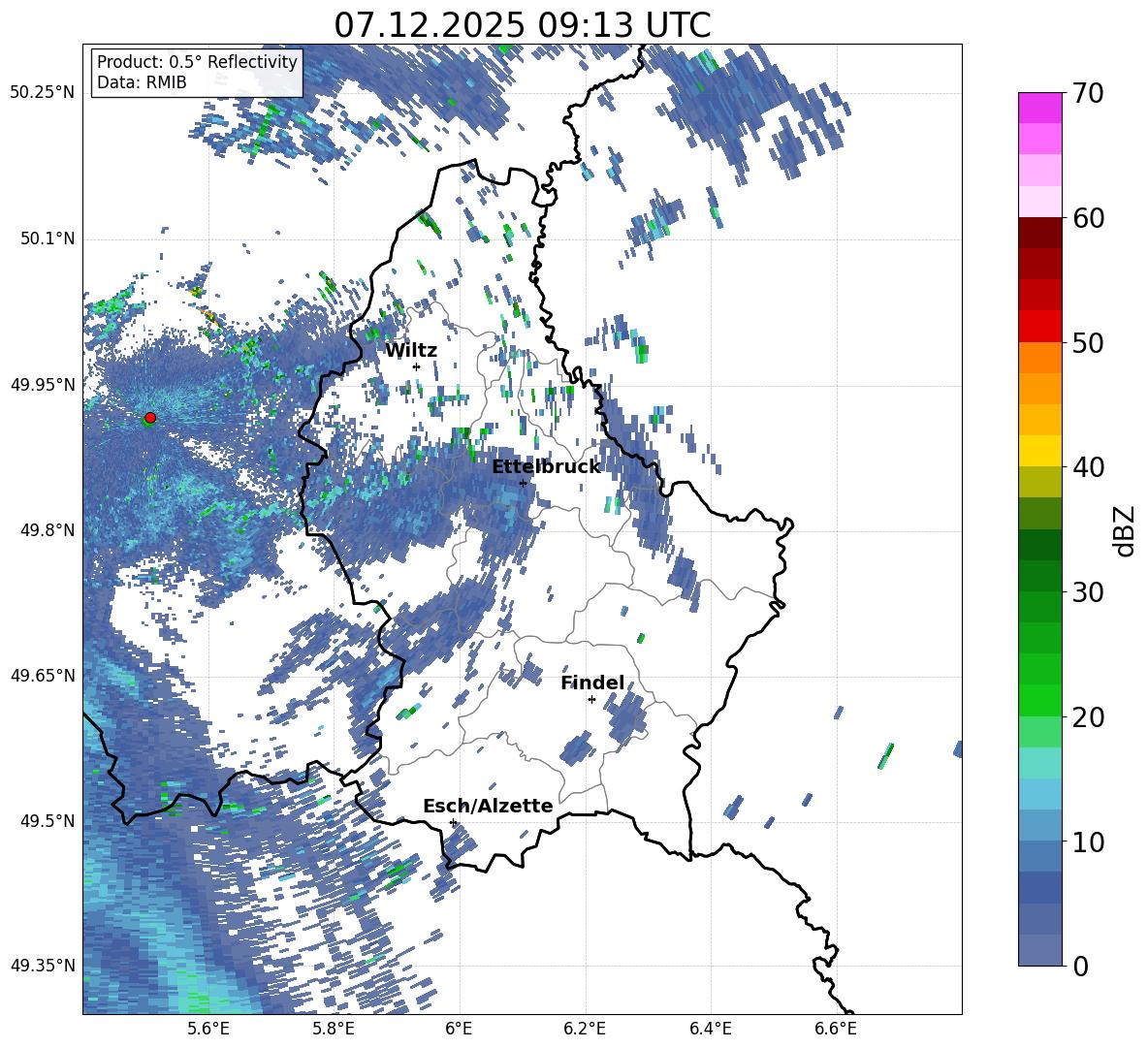
Task: Click the bright green colorbar swatch above 20
Action: coord(1039,700)
